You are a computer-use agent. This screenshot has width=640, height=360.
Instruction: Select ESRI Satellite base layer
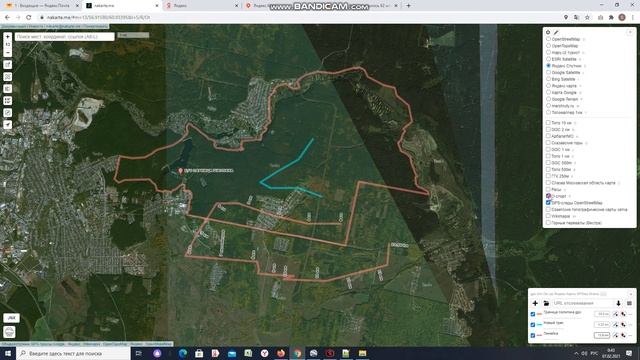[548, 59]
